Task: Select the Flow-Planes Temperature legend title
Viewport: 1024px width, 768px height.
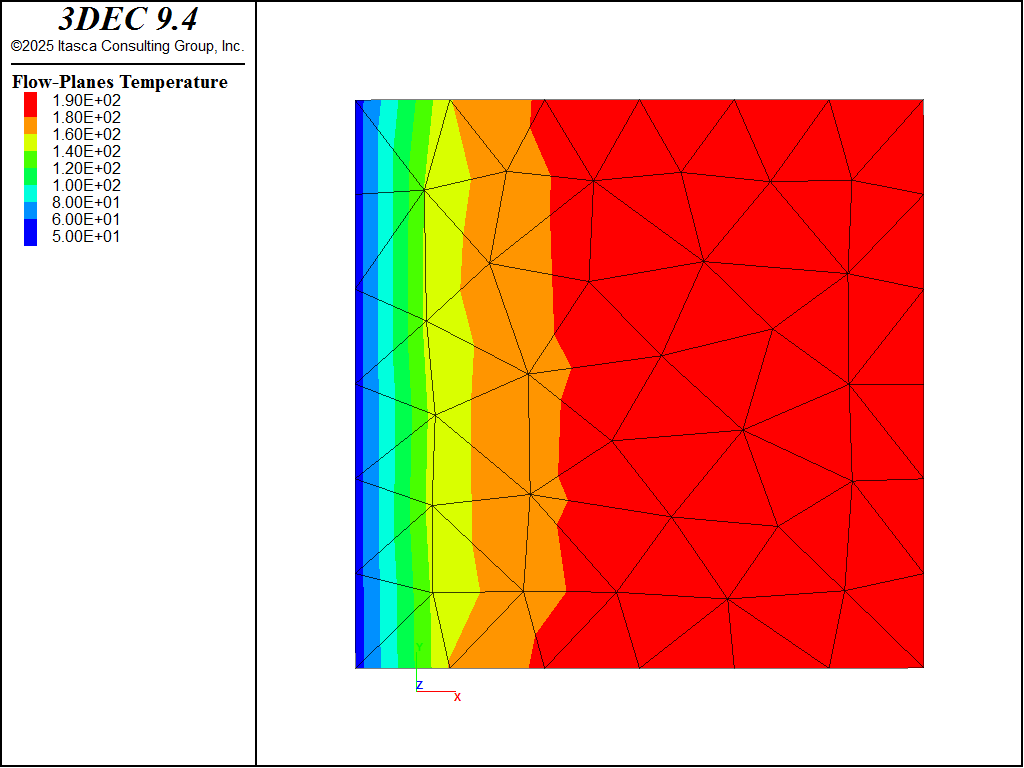Action: [x=120, y=82]
